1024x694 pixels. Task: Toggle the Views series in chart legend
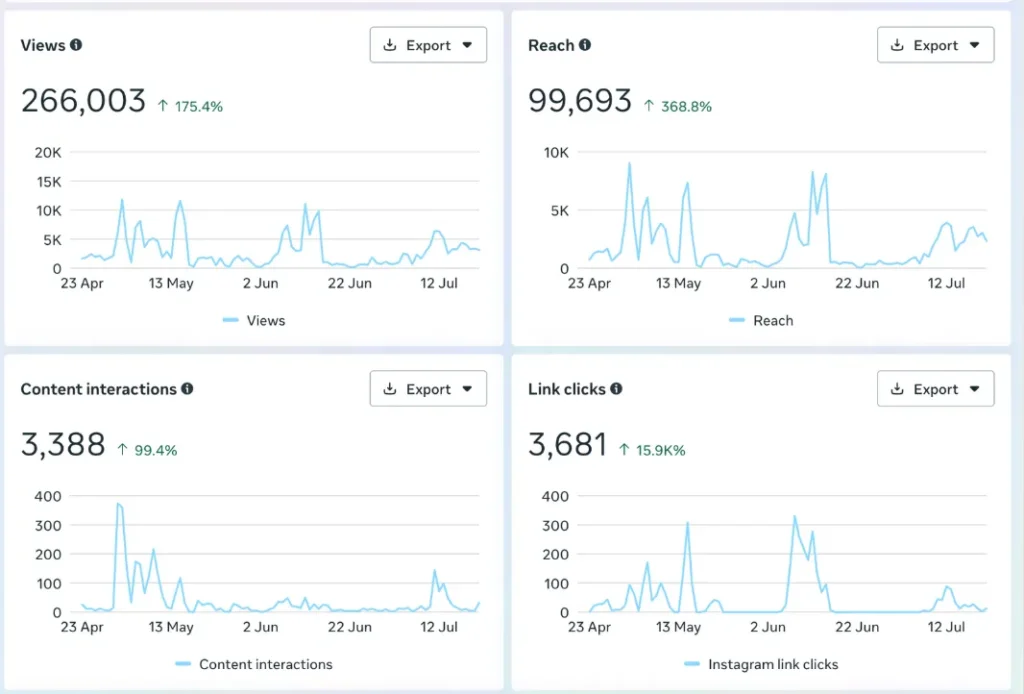click(265, 321)
